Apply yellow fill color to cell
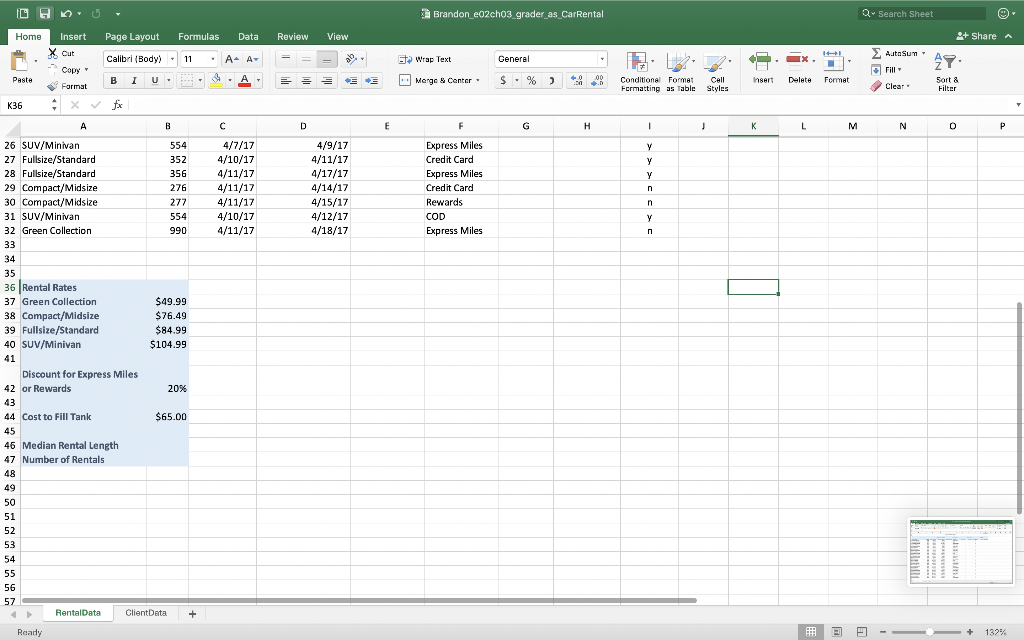 pos(216,80)
